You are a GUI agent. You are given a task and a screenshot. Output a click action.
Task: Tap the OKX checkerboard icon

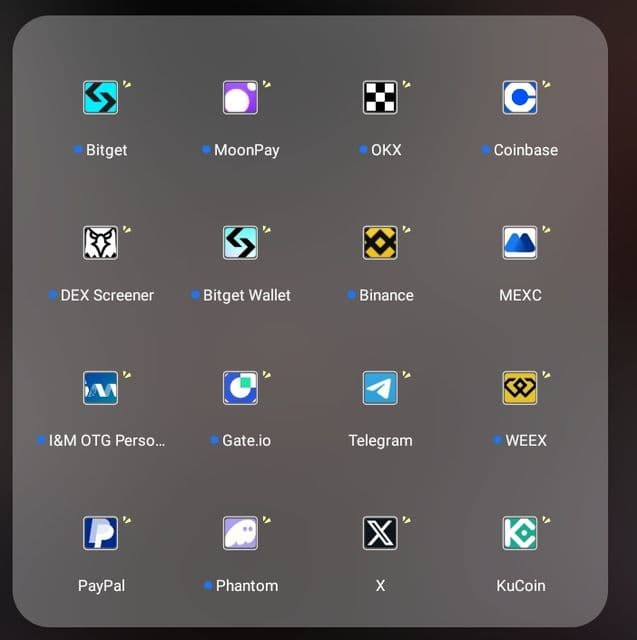pyautogui.click(x=380, y=98)
